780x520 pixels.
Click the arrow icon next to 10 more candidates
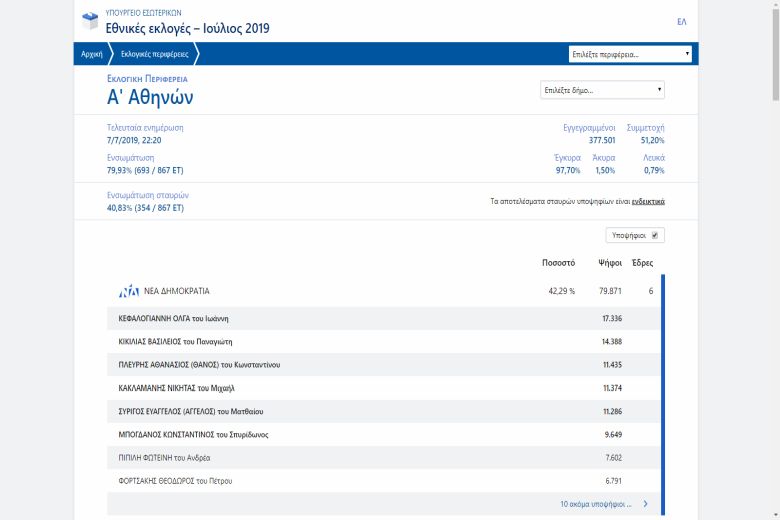pos(645,504)
